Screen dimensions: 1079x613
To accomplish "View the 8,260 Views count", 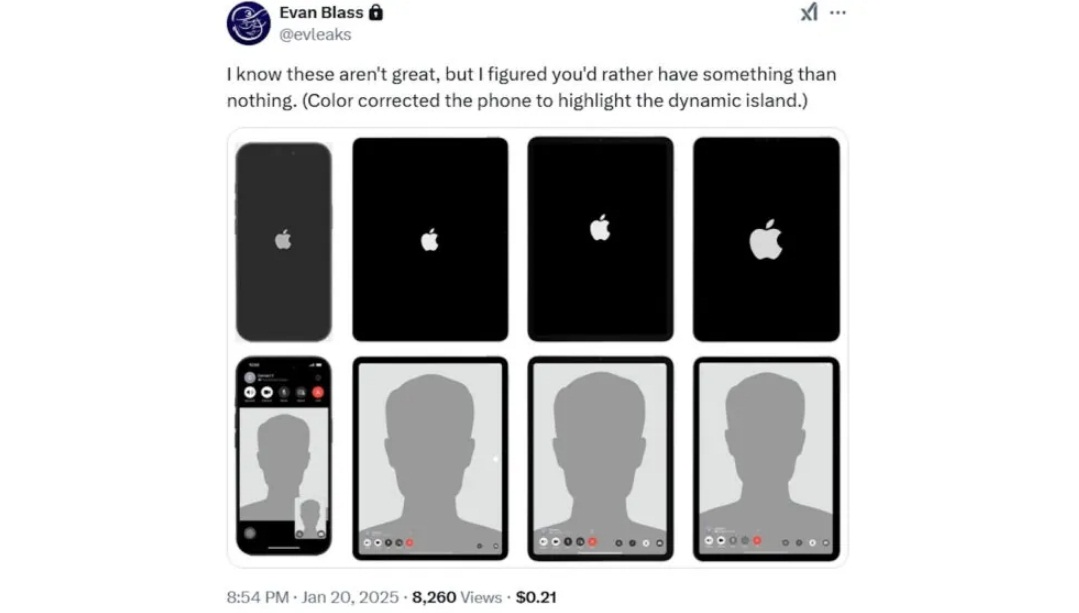I will click(x=456, y=597).
